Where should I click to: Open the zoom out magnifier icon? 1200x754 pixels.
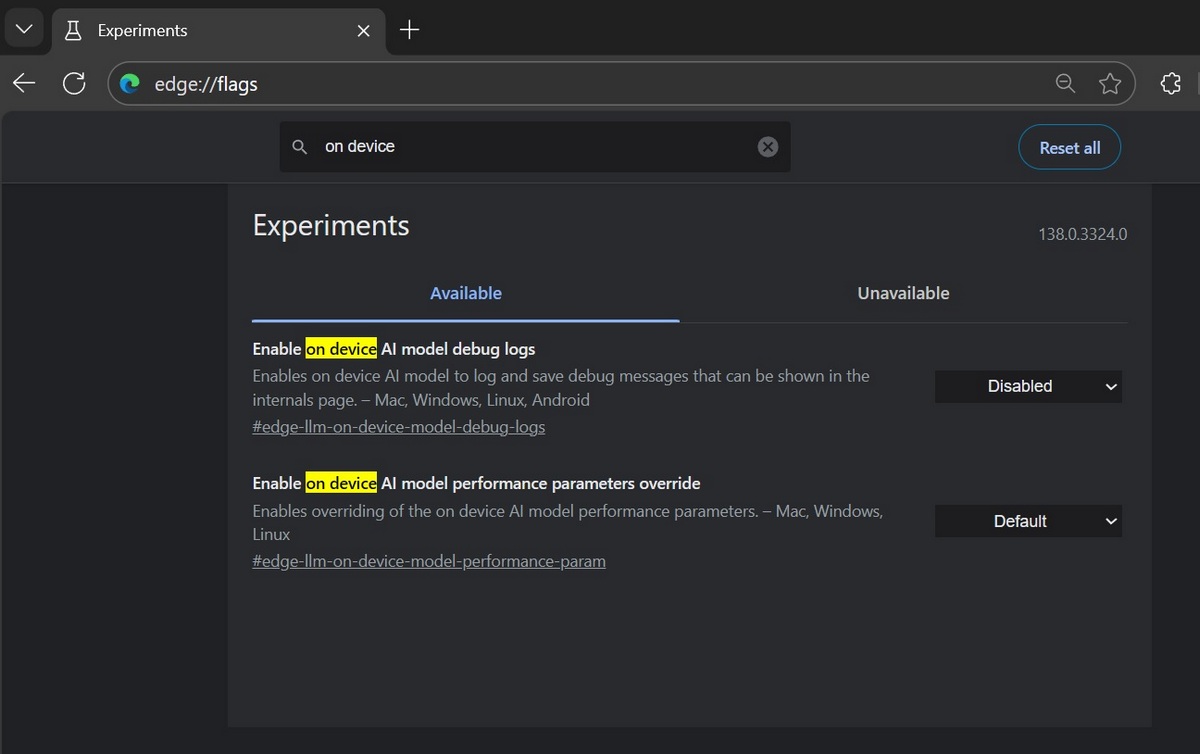tap(1065, 84)
